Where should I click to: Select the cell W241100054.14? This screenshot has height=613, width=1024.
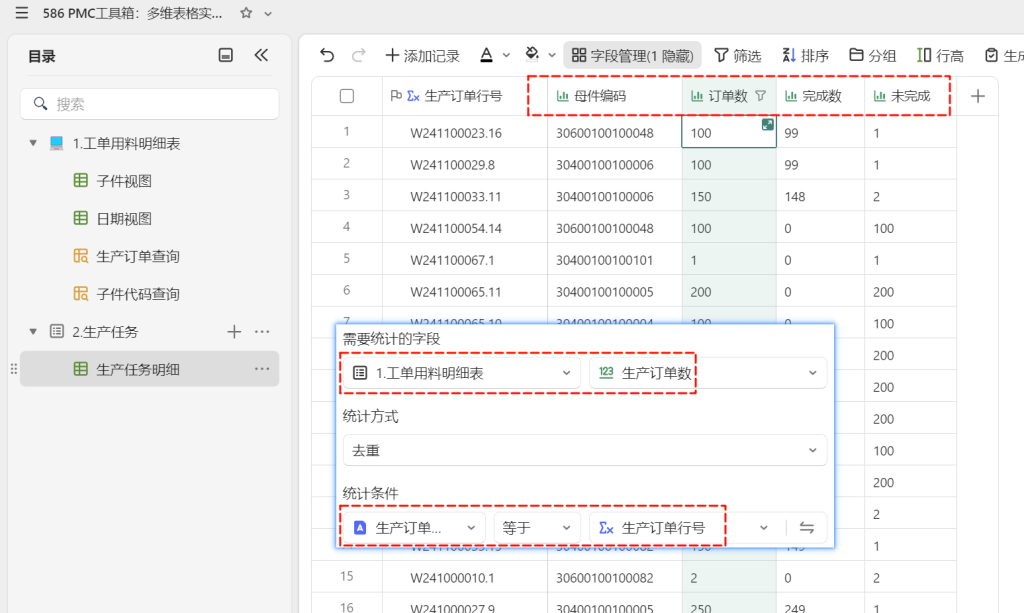tap(465, 228)
